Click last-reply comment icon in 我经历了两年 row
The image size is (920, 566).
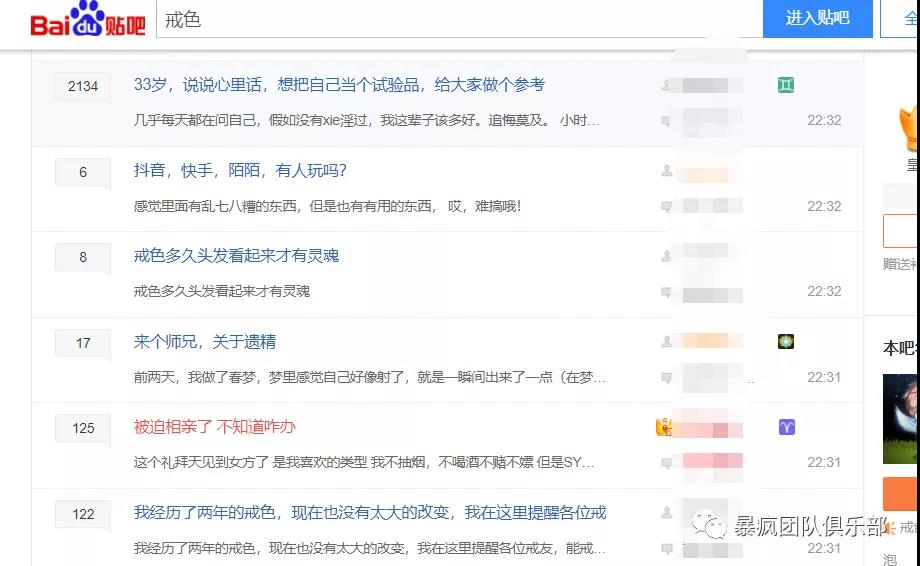click(666, 549)
